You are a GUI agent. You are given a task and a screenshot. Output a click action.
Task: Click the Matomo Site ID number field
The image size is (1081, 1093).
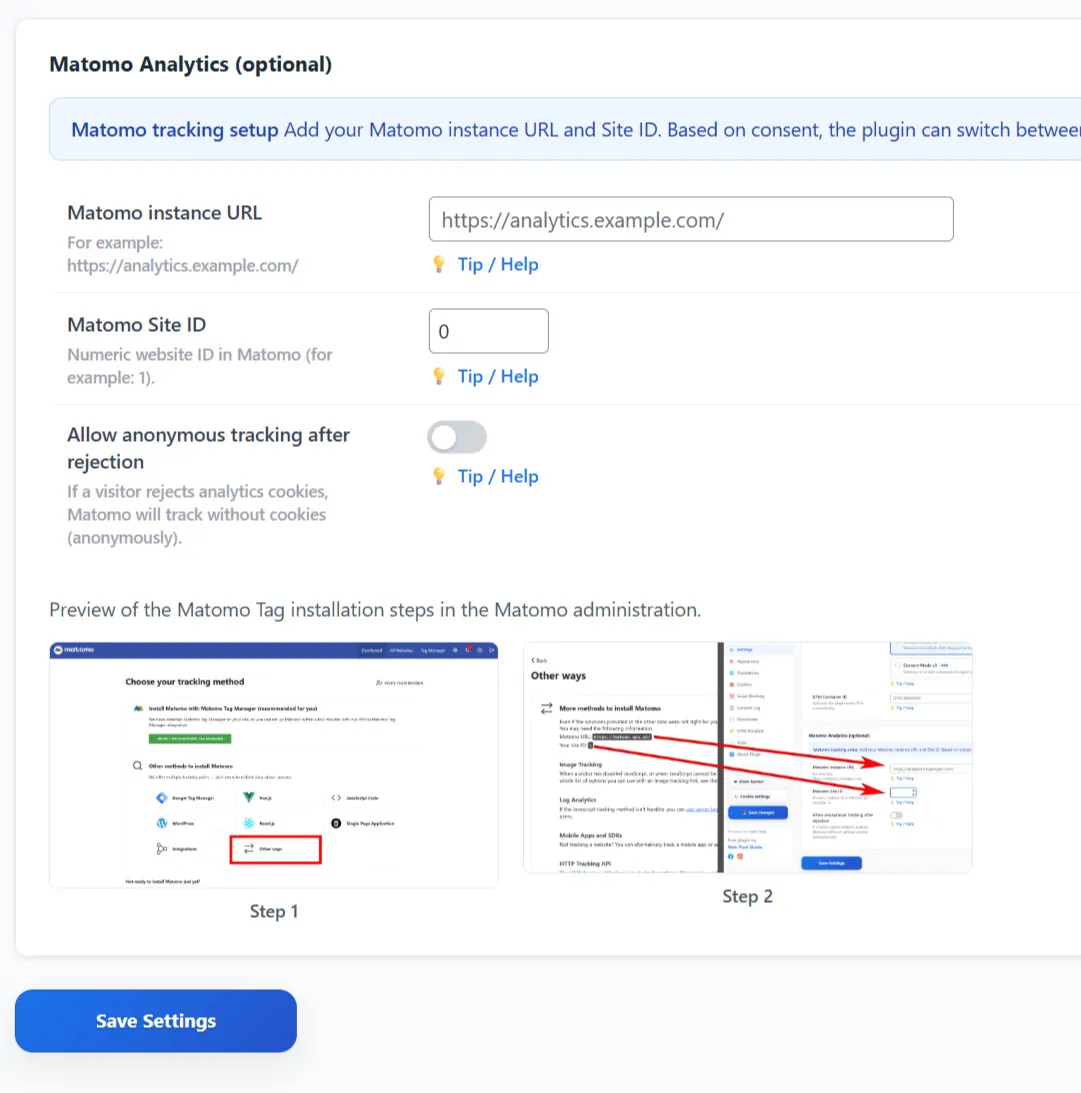(x=489, y=331)
